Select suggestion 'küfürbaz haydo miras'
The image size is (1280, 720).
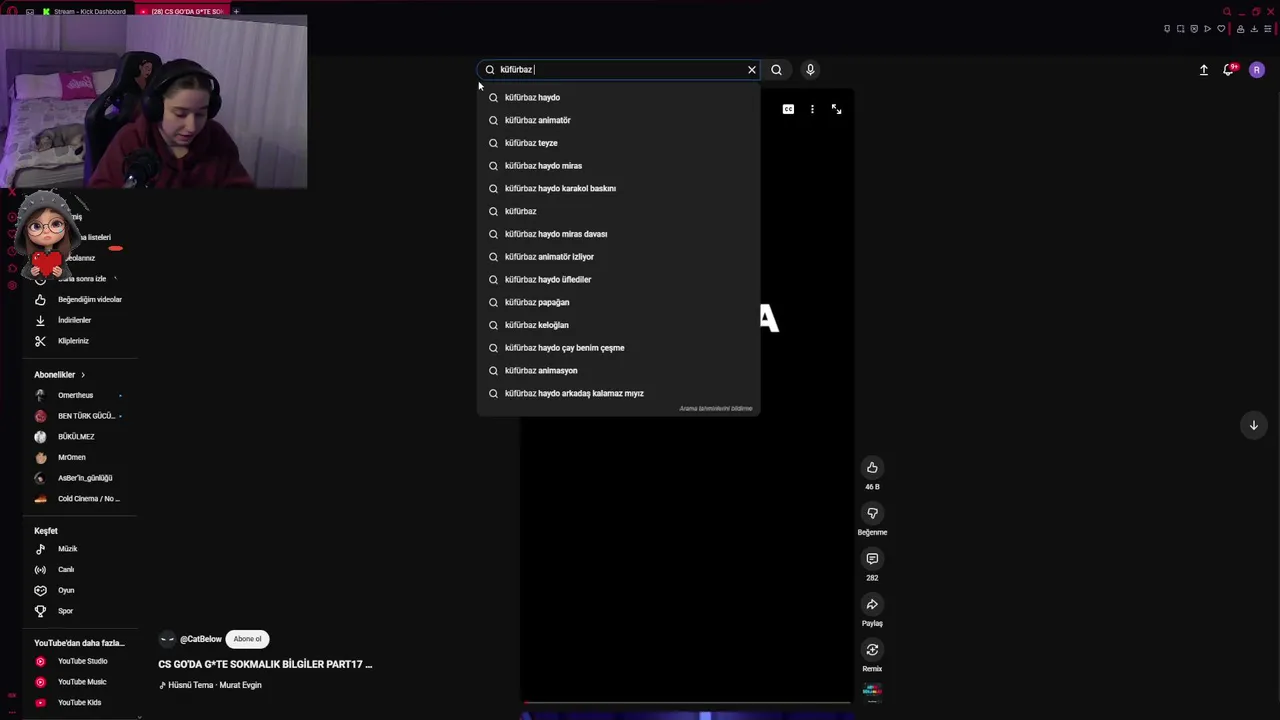tap(618, 166)
